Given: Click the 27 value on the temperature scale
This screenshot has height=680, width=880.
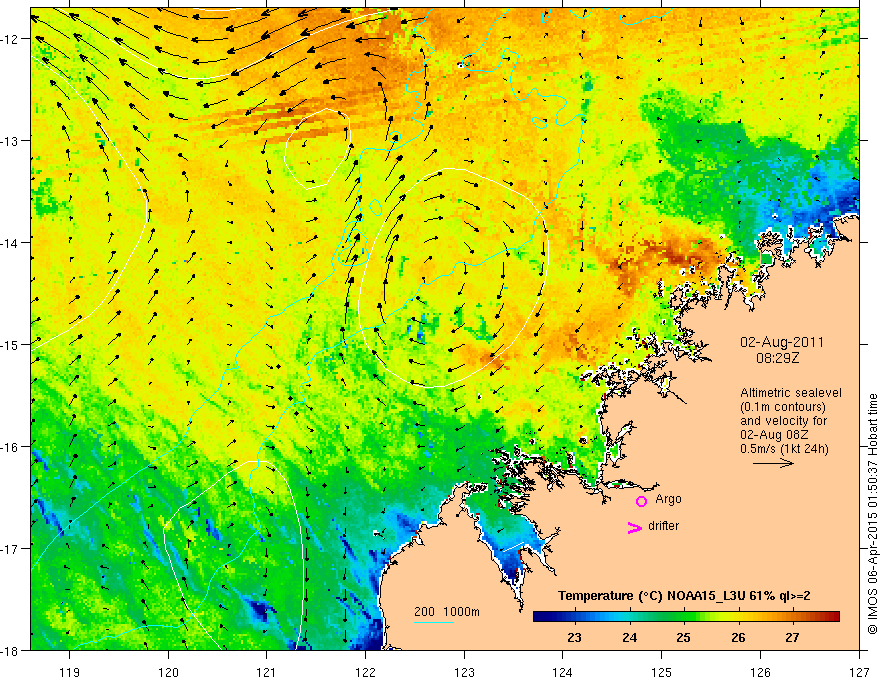Looking at the screenshot, I should tap(792, 637).
